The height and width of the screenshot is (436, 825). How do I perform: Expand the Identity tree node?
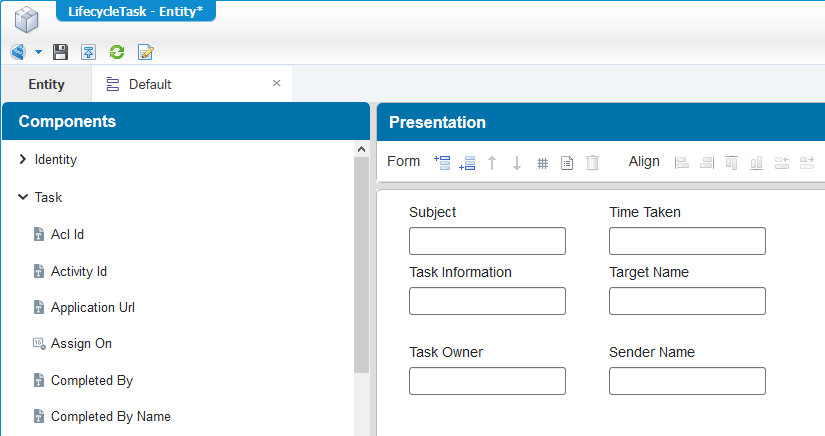pos(23,159)
